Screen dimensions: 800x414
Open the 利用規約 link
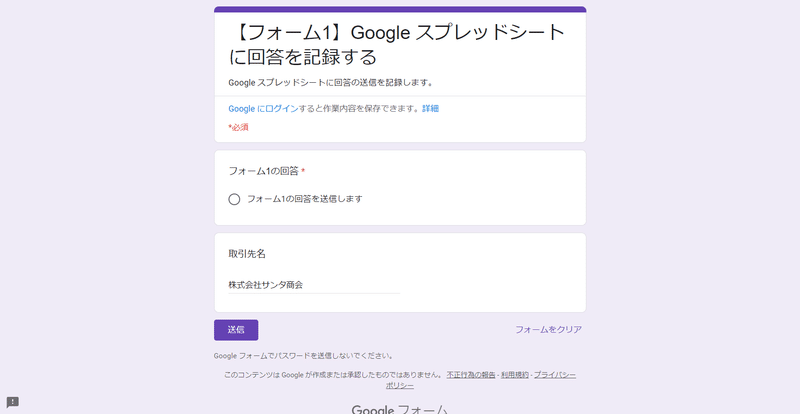pyautogui.click(x=514, y=375)
